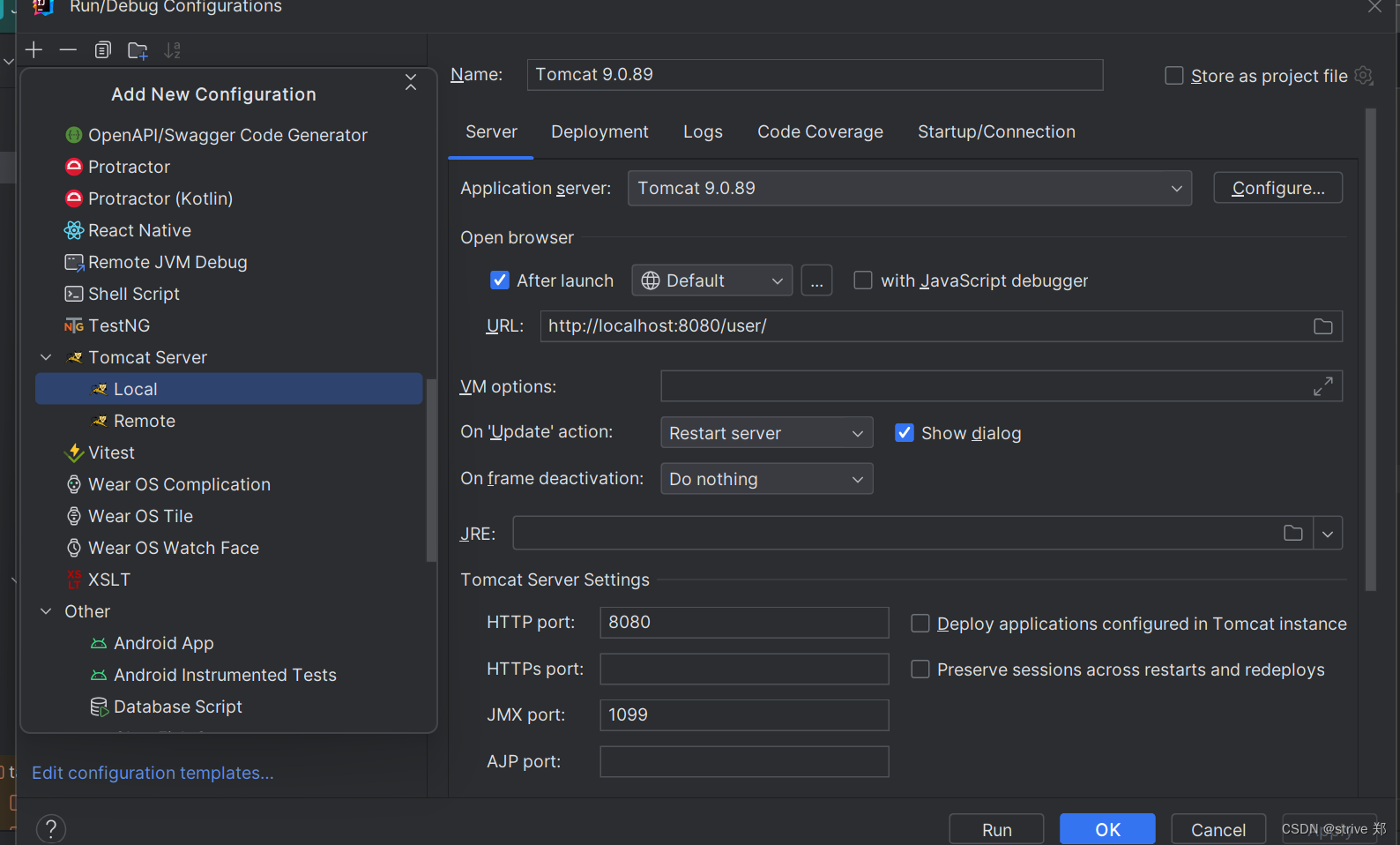Click the XSLT icon

pos(74,580)
